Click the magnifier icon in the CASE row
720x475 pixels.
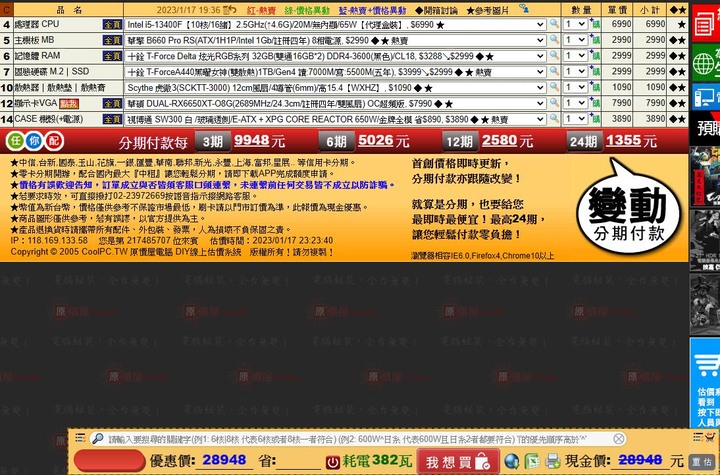(554, 118)
